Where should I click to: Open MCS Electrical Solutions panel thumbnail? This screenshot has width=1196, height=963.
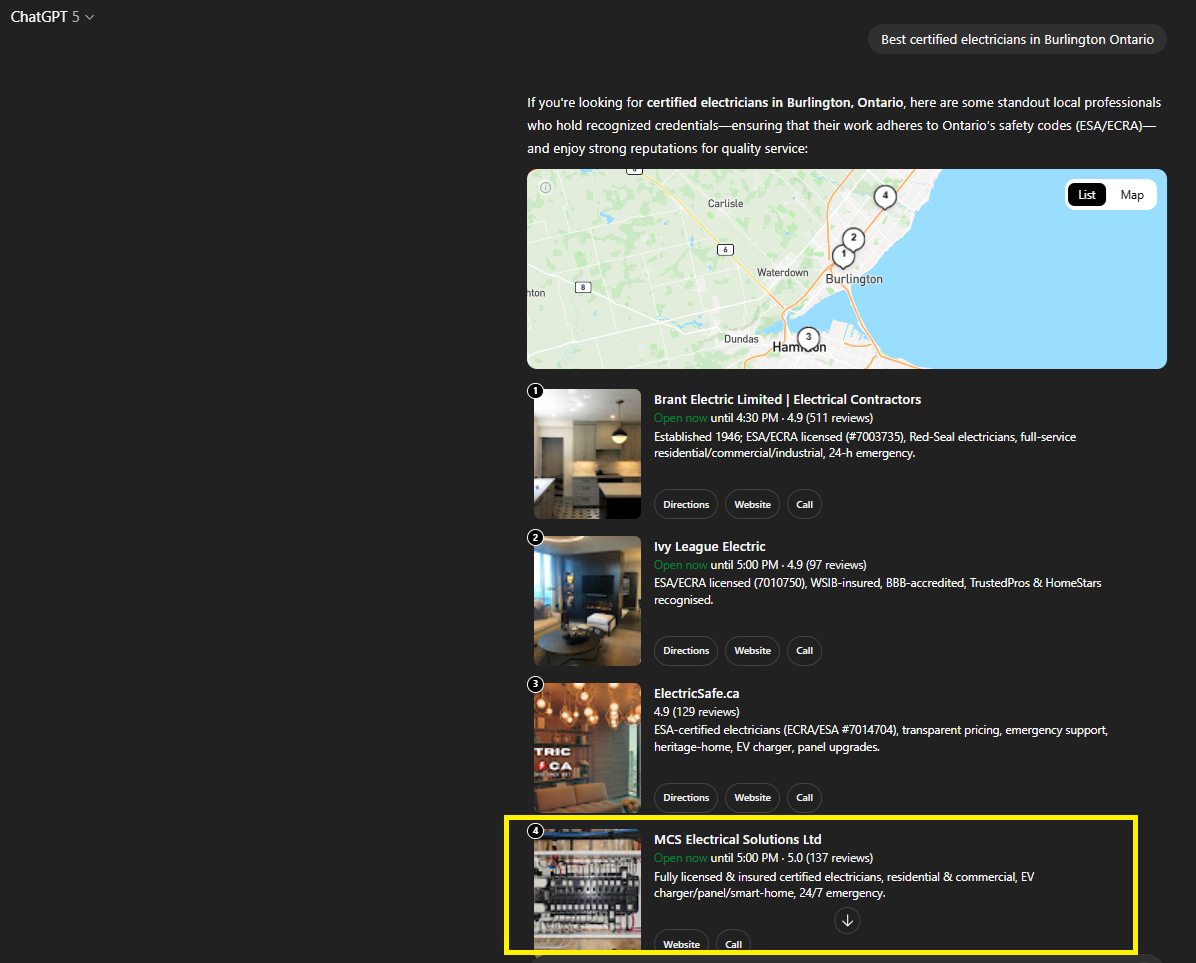coord(588,889)
